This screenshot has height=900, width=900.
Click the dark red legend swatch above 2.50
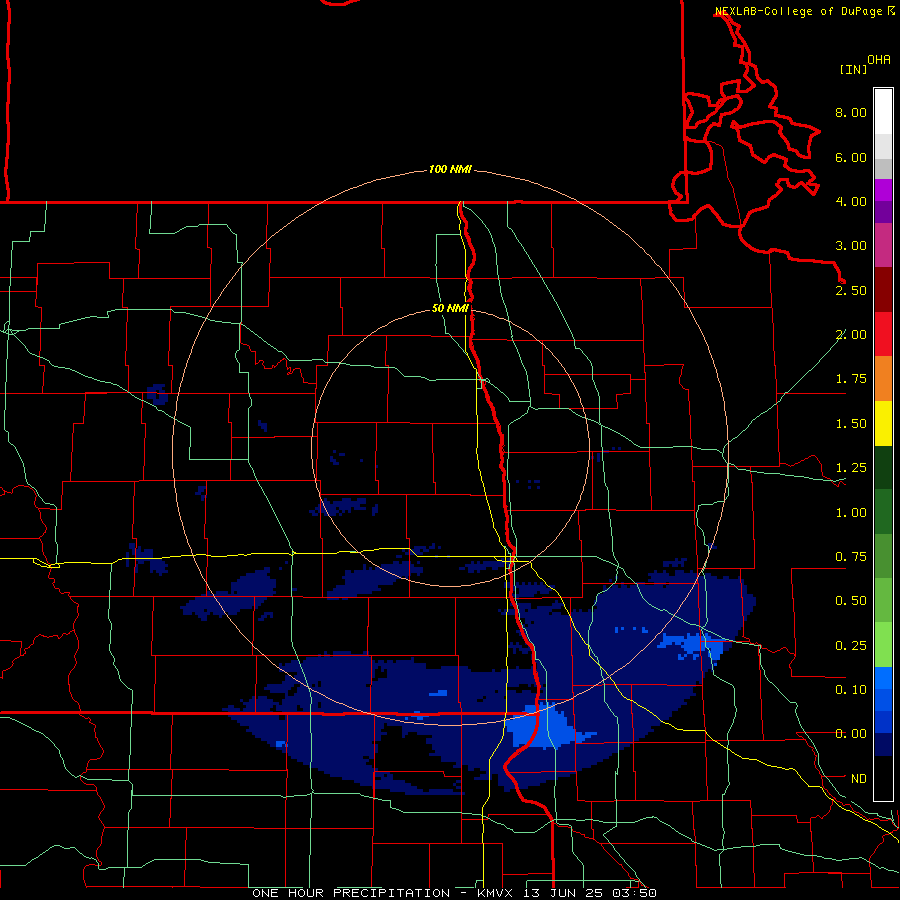(883, 290)
